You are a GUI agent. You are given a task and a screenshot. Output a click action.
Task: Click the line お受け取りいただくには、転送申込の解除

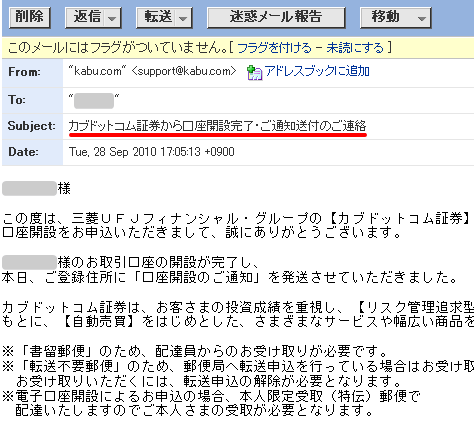[x=209, y=381]
